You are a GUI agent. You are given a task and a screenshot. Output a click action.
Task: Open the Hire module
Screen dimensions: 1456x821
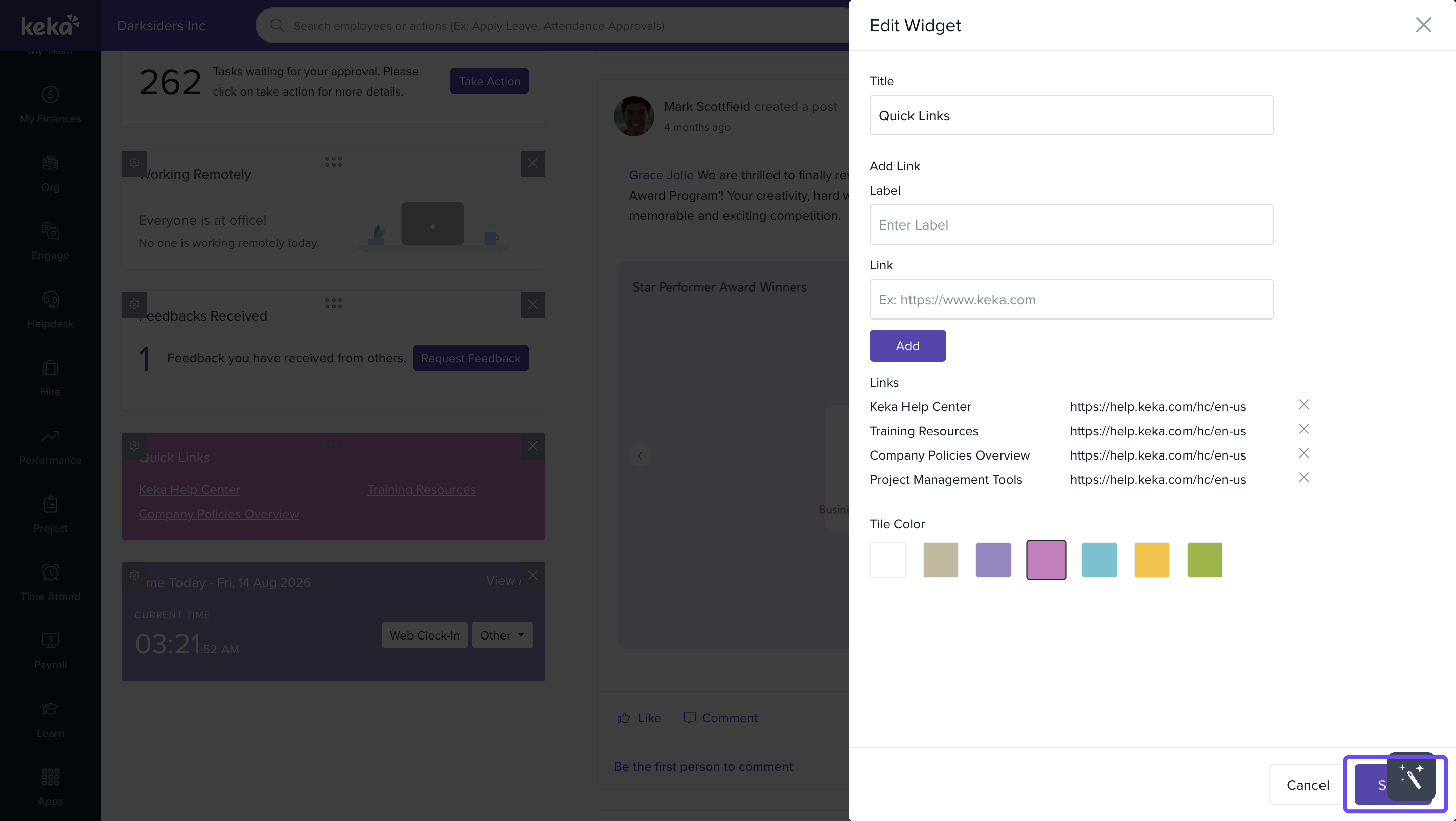pos(51,379)
